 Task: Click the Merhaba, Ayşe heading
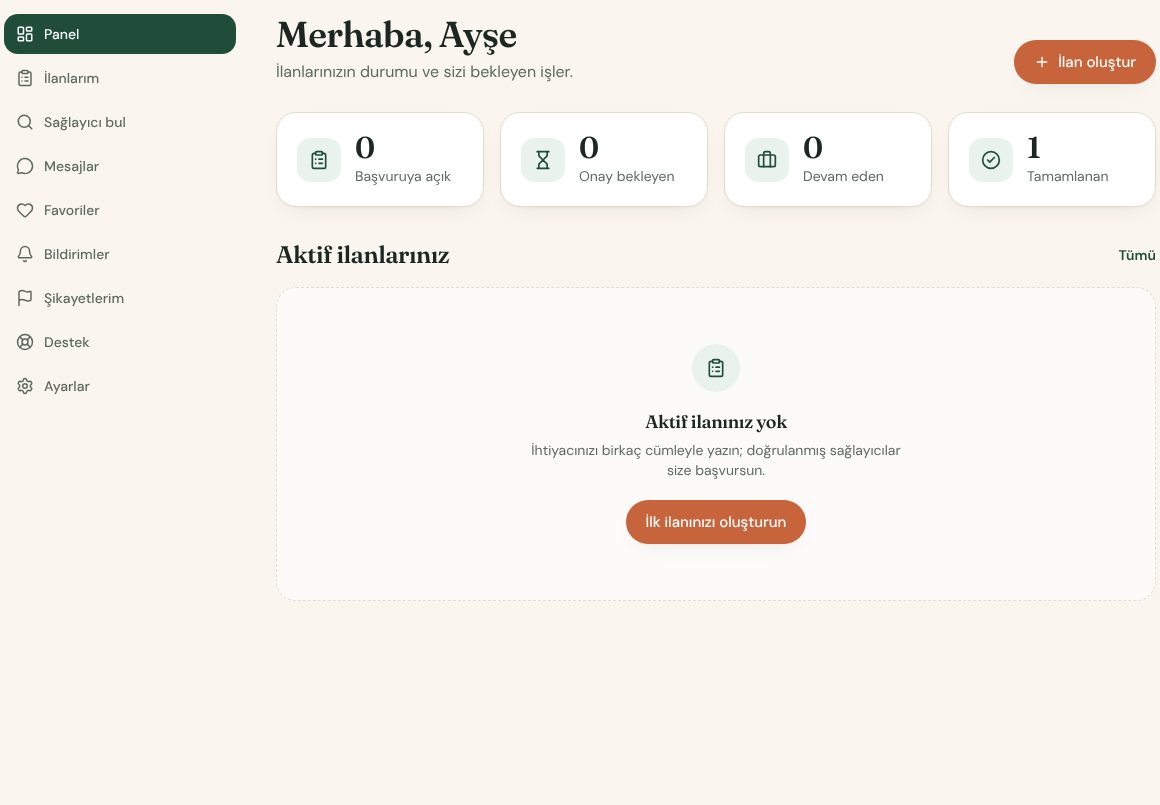click(397, 36)
